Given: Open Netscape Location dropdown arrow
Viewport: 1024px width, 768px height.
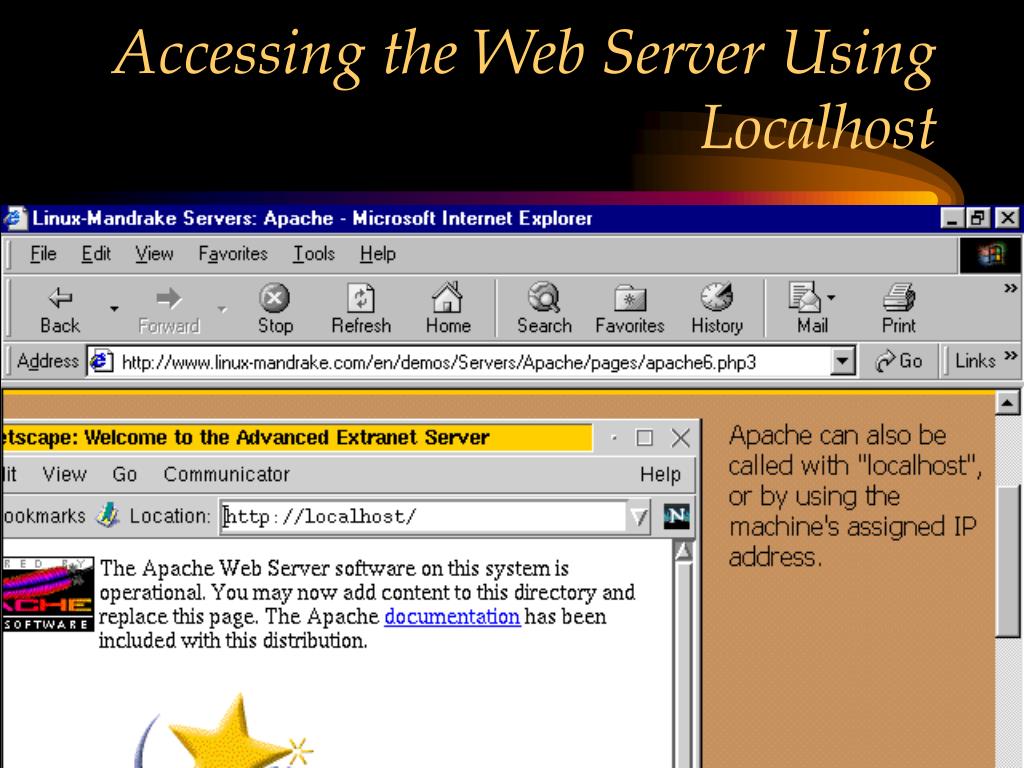Looking at the screenshot, I should coord(639,517).
